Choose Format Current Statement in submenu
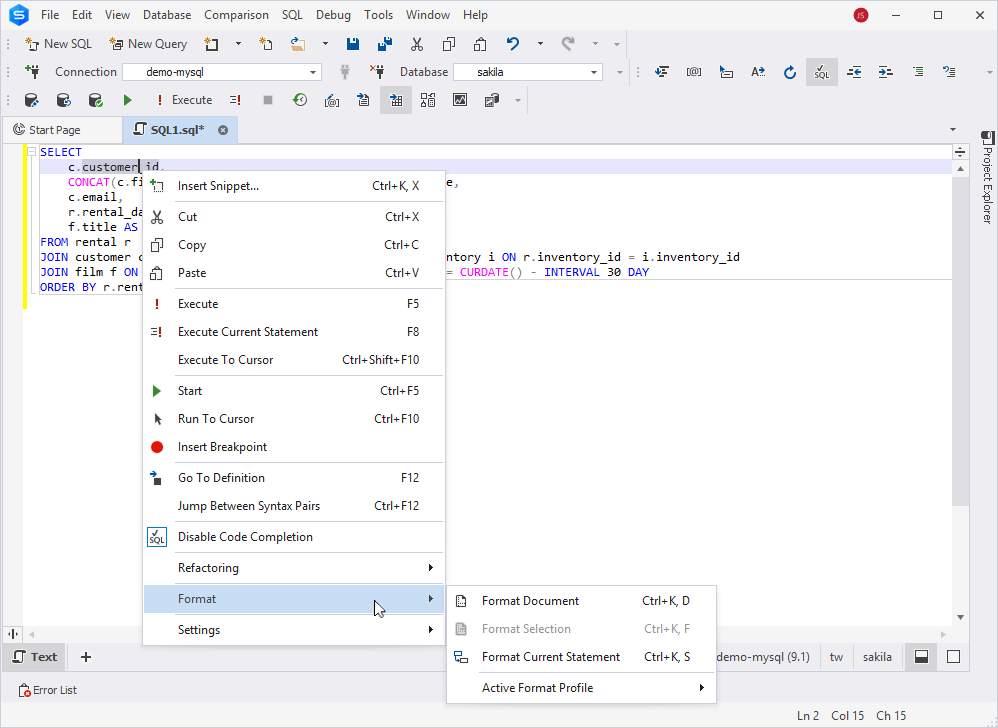 tap(582, 657)
